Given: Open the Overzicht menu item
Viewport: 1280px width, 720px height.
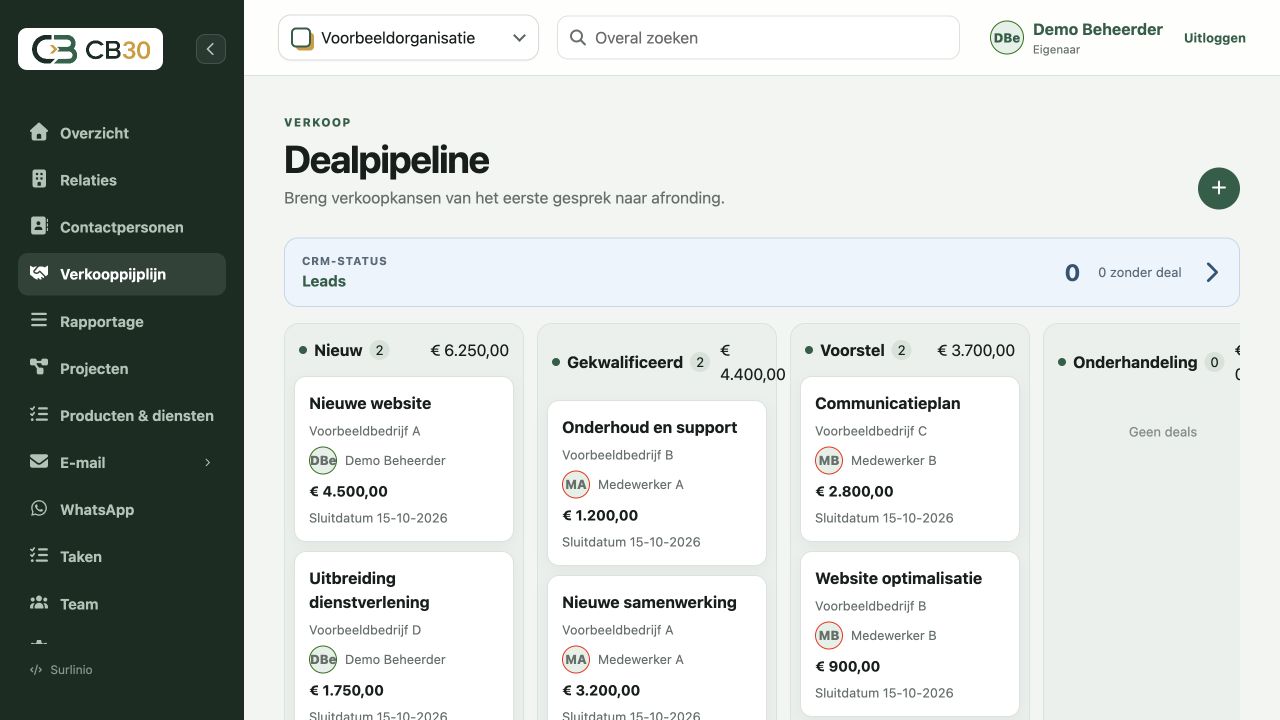Looking at the screenshot, I should coord(122,133).
